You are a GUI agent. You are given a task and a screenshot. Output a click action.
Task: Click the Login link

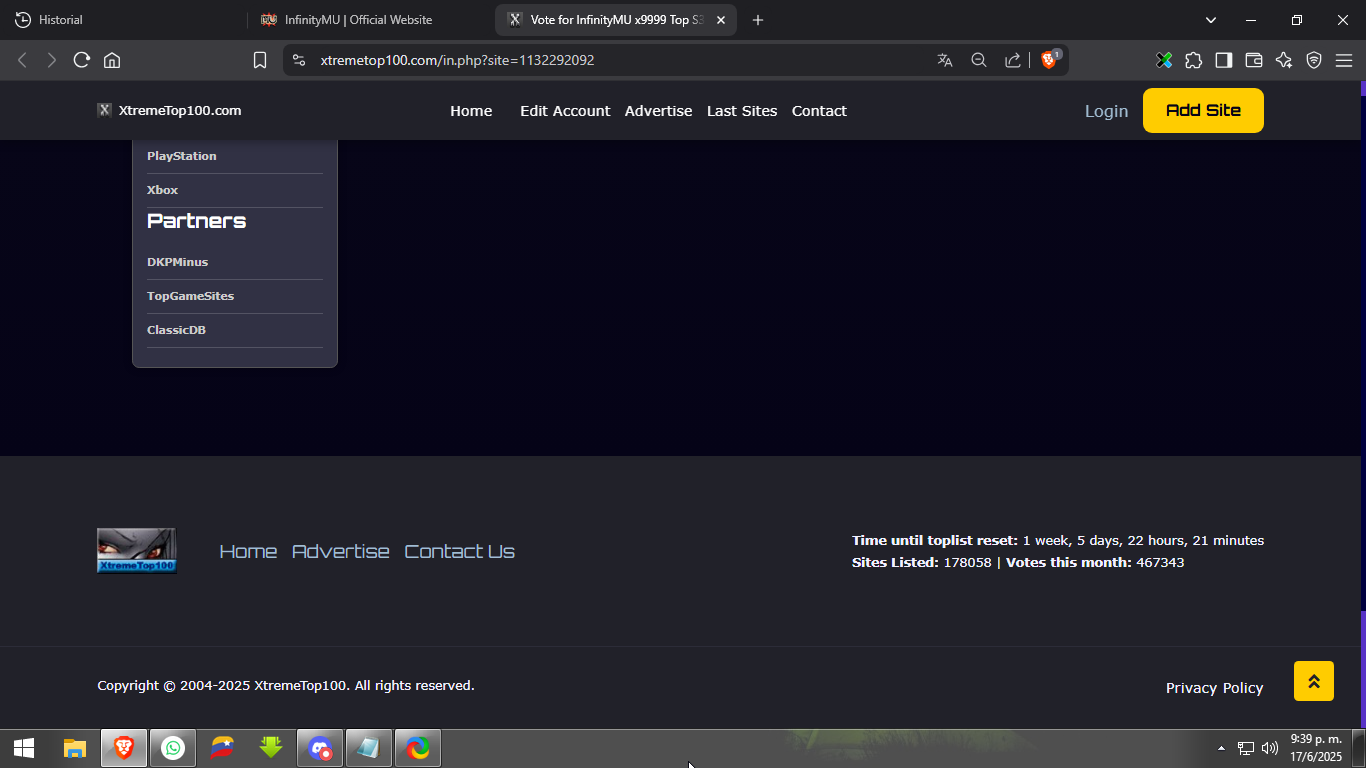click(x=1106, y=111)
